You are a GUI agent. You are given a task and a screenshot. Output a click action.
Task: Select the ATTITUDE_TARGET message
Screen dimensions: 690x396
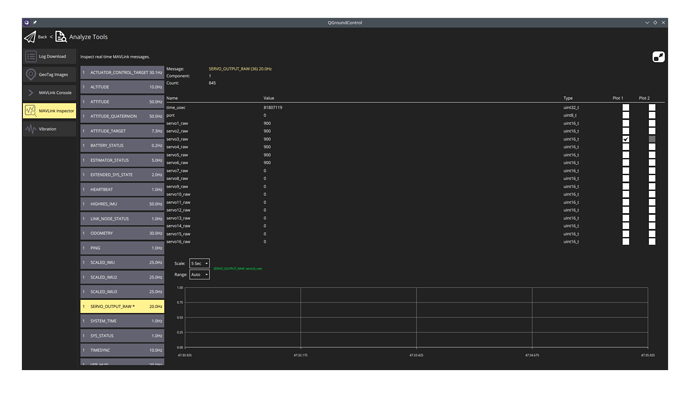(122, 131)
